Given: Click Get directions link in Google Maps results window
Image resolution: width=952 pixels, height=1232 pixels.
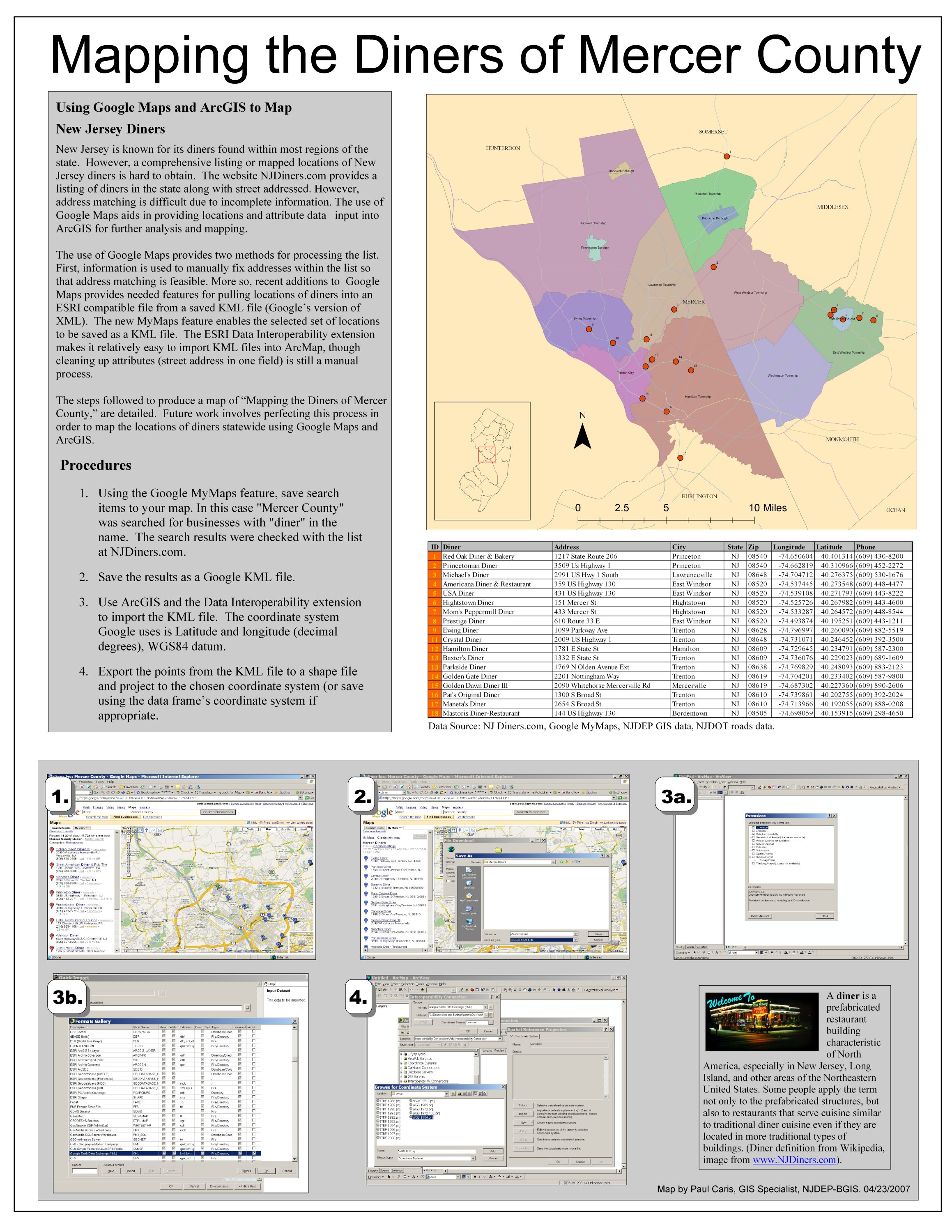Looking at the screenshot, I should tap(153, 817).
